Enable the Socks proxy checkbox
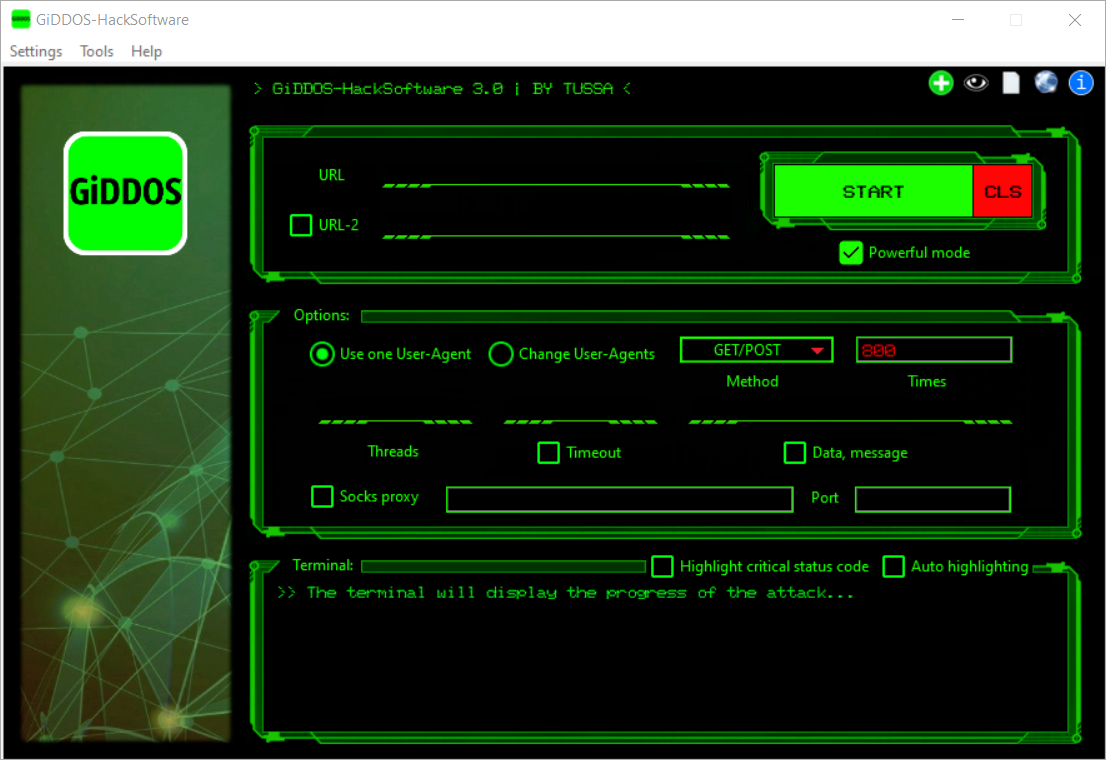 [x=322, y=496]
